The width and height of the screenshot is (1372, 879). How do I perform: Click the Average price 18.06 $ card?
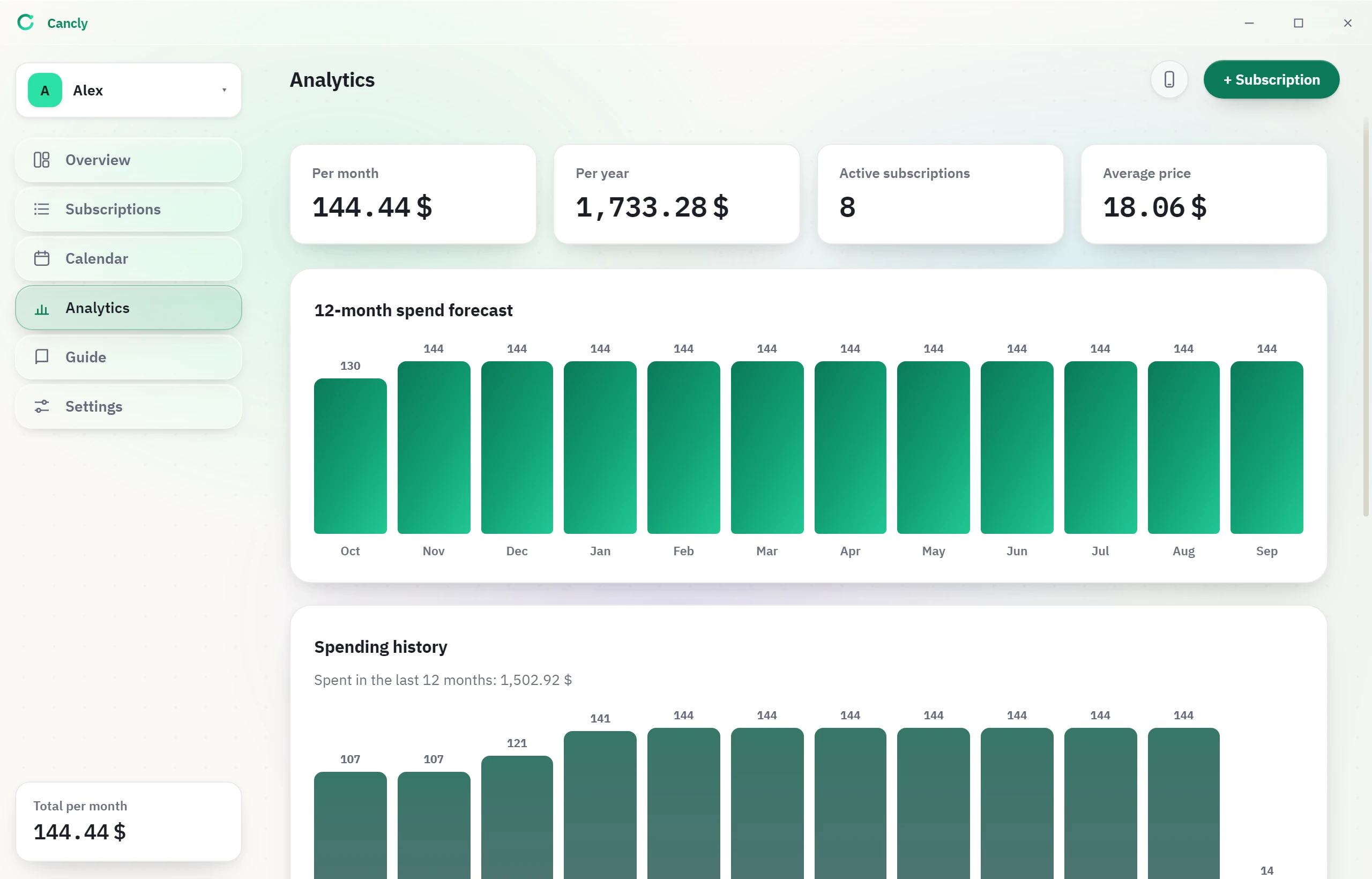pyautogui.click(x=1204, y=194)
